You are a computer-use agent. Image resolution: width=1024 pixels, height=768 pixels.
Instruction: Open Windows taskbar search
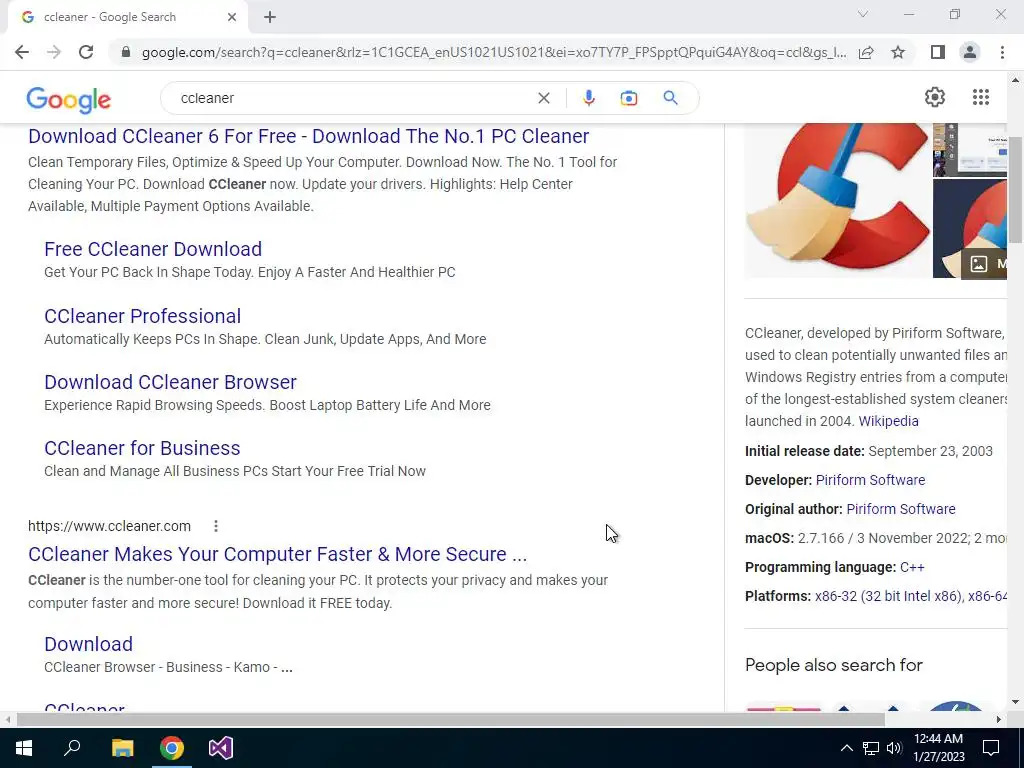72,748
